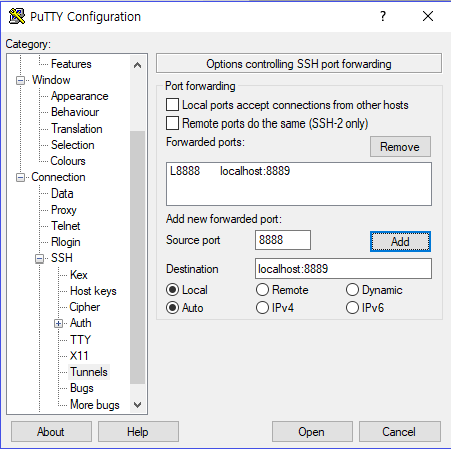451x449 pixels.
Task: Click the category scroll up arrow
Action: pyautogui.click(x=137, y=65)
